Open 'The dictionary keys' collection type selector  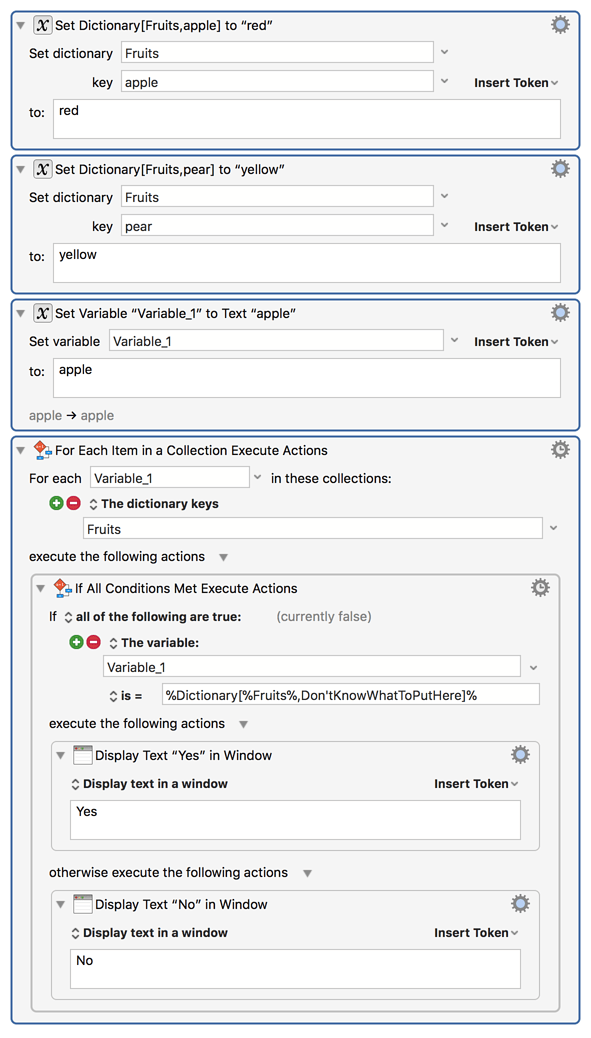(x=154, y=504)
